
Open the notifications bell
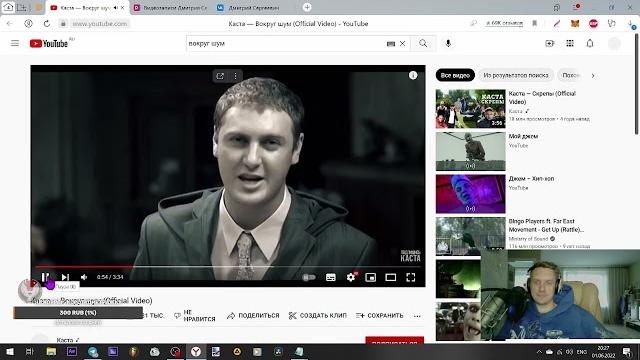coord(590,43)
